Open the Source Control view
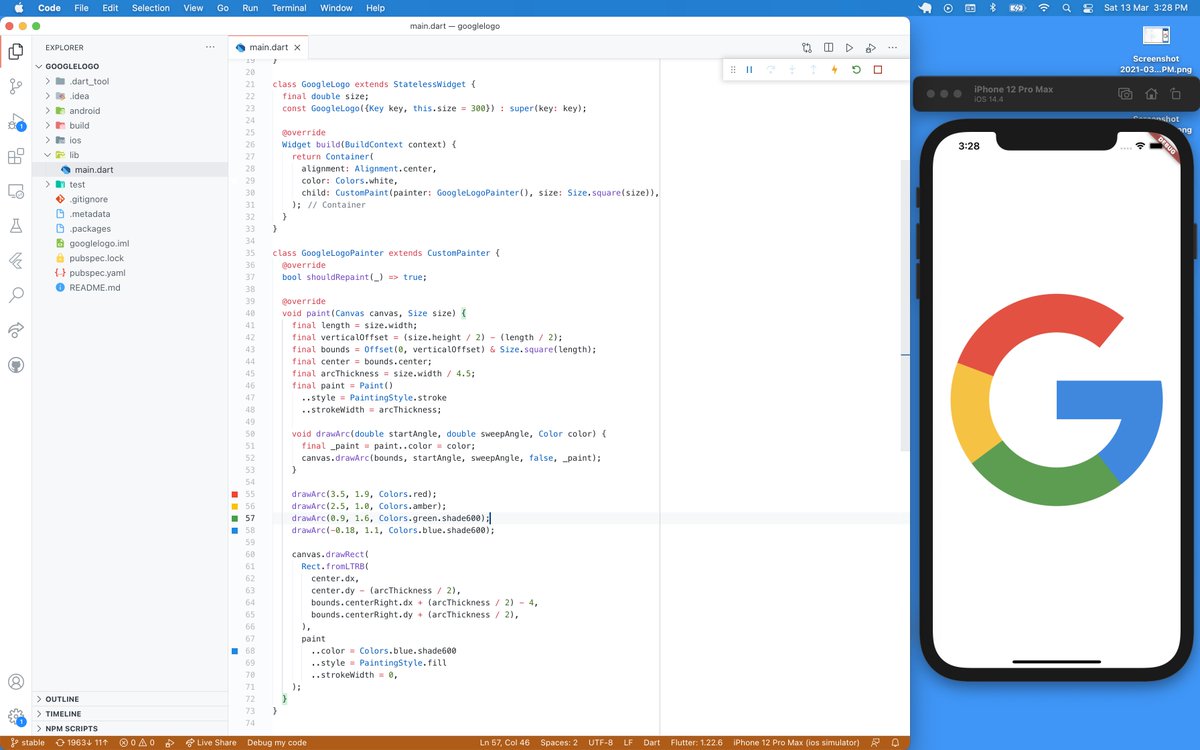The image size is (1200, 750). point(16,87)
